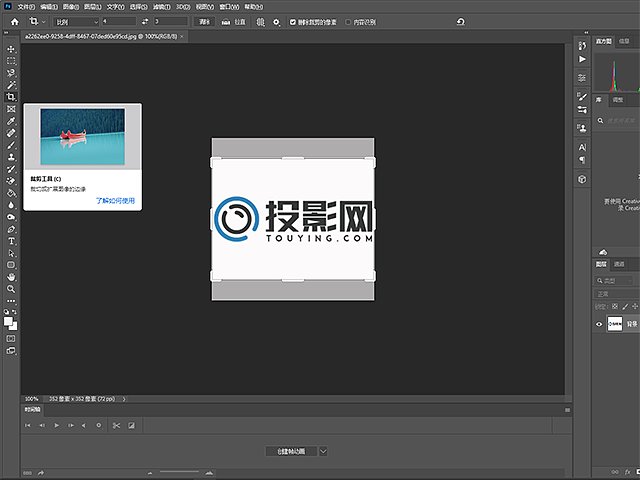Open the Layer menu

pyautogui.click(x=93, y=7)
